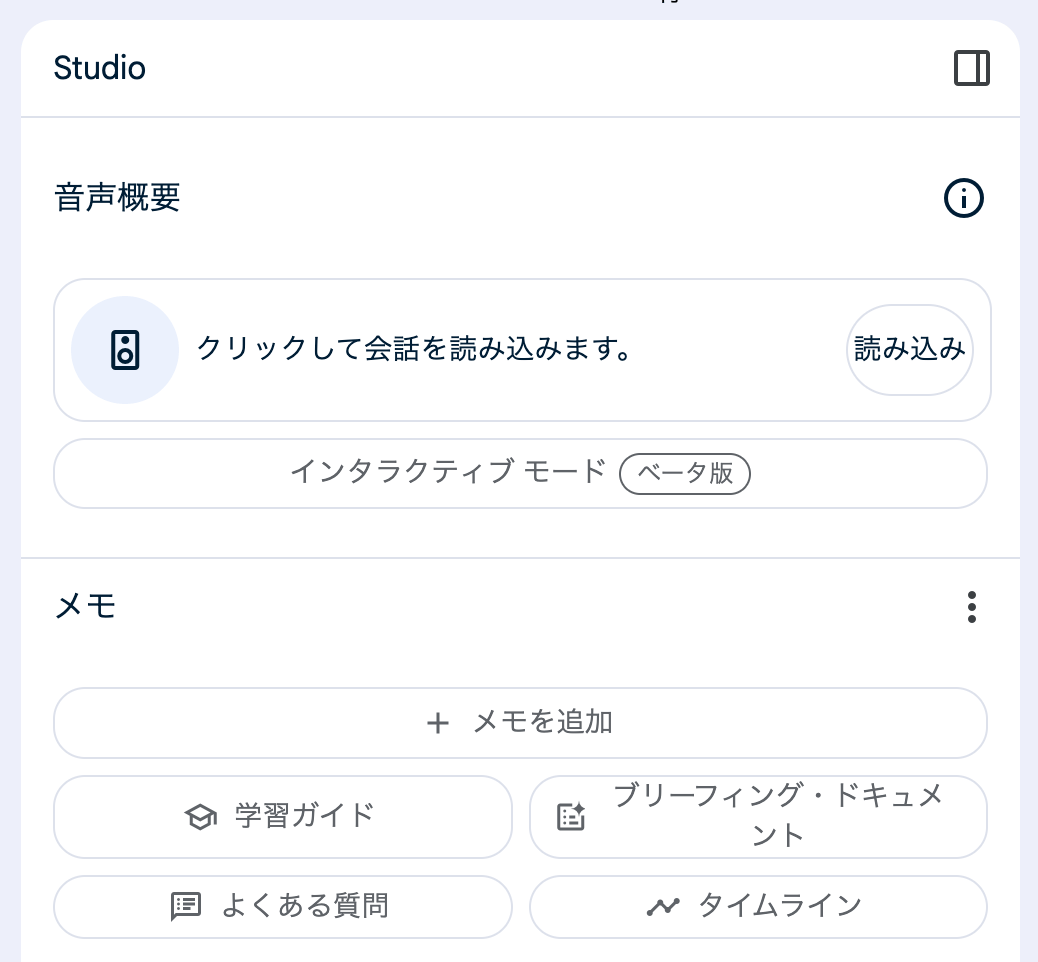
Task: Start インタラクティブ モード
Action: 448,473
